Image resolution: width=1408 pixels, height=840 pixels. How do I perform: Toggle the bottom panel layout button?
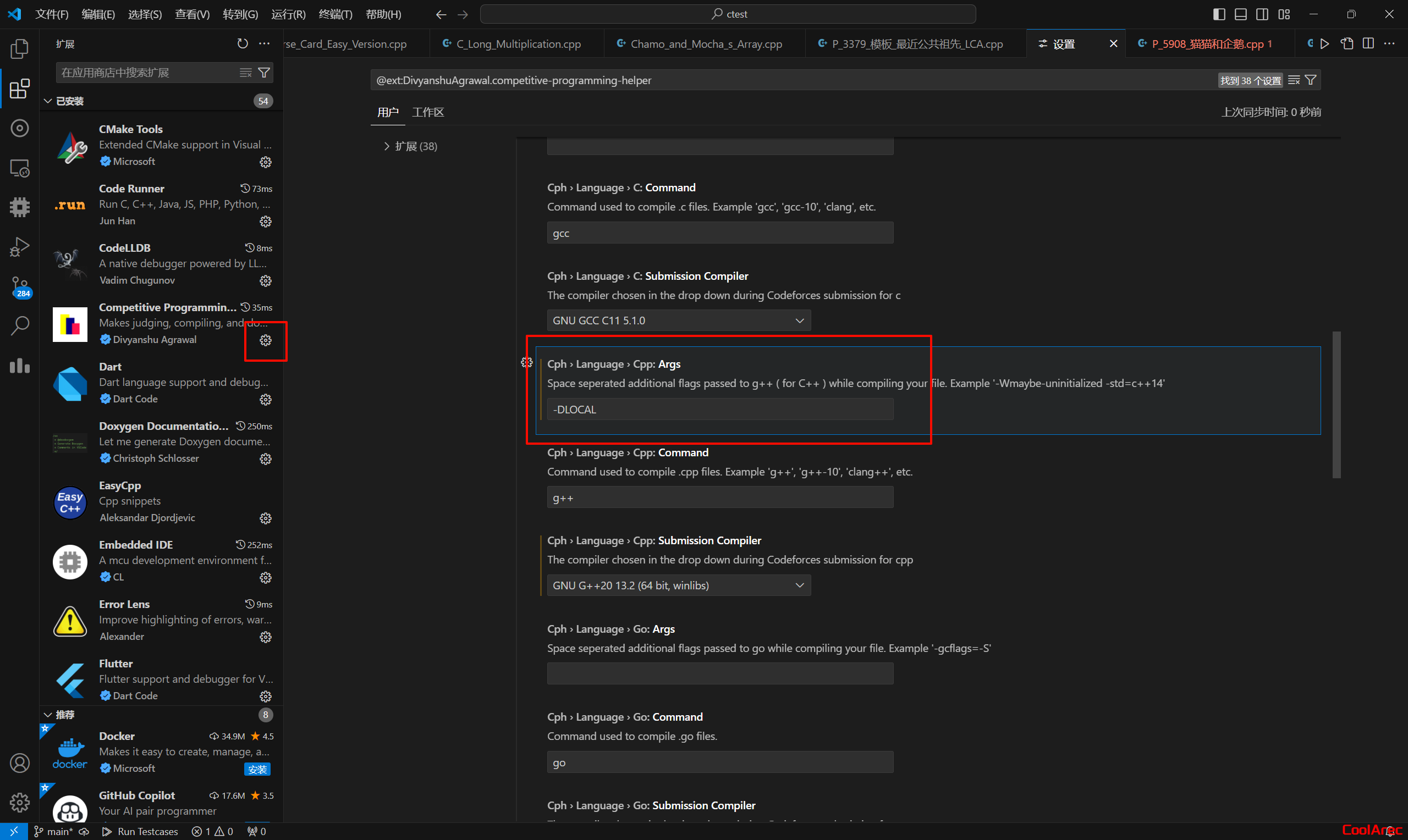pyautogui.click(x=1240, y=14)
